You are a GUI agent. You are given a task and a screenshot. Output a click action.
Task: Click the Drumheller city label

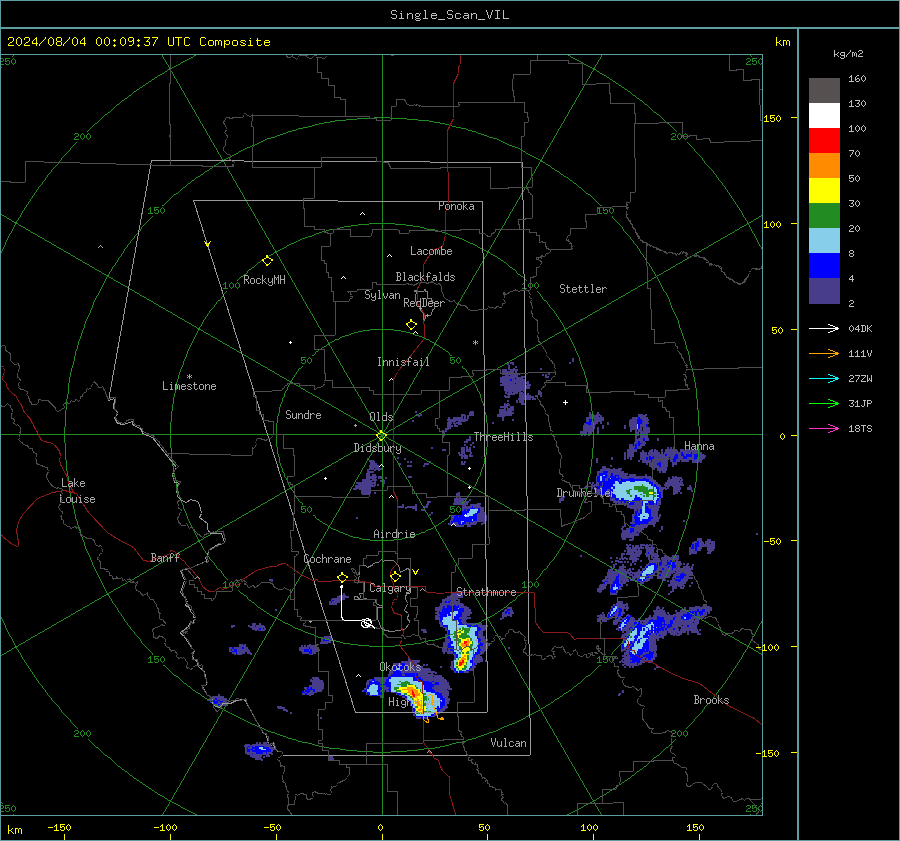584,493
